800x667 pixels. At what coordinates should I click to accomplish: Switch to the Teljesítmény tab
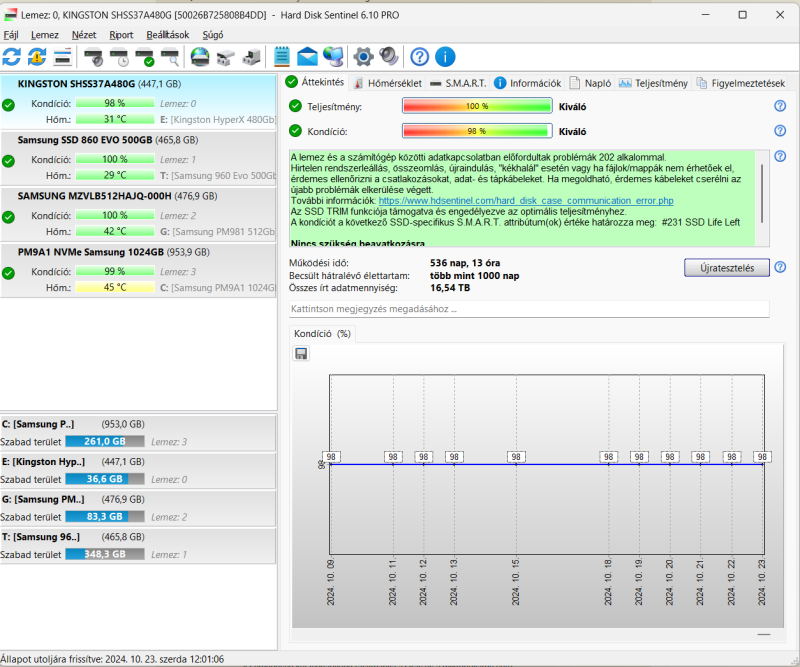tap(654, 83)
